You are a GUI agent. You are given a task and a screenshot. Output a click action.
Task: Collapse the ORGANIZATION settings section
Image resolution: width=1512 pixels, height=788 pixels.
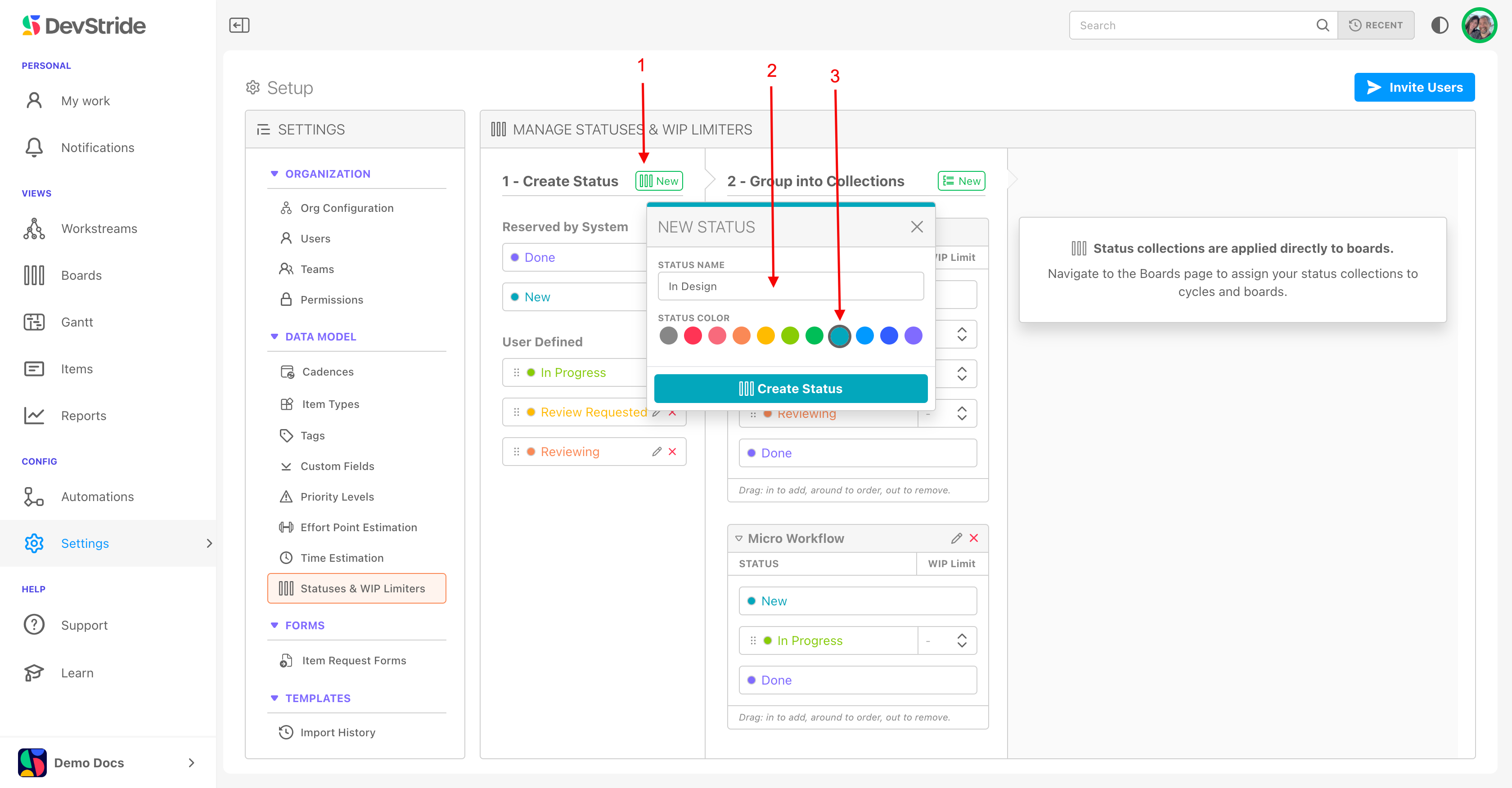coord(274,174)
